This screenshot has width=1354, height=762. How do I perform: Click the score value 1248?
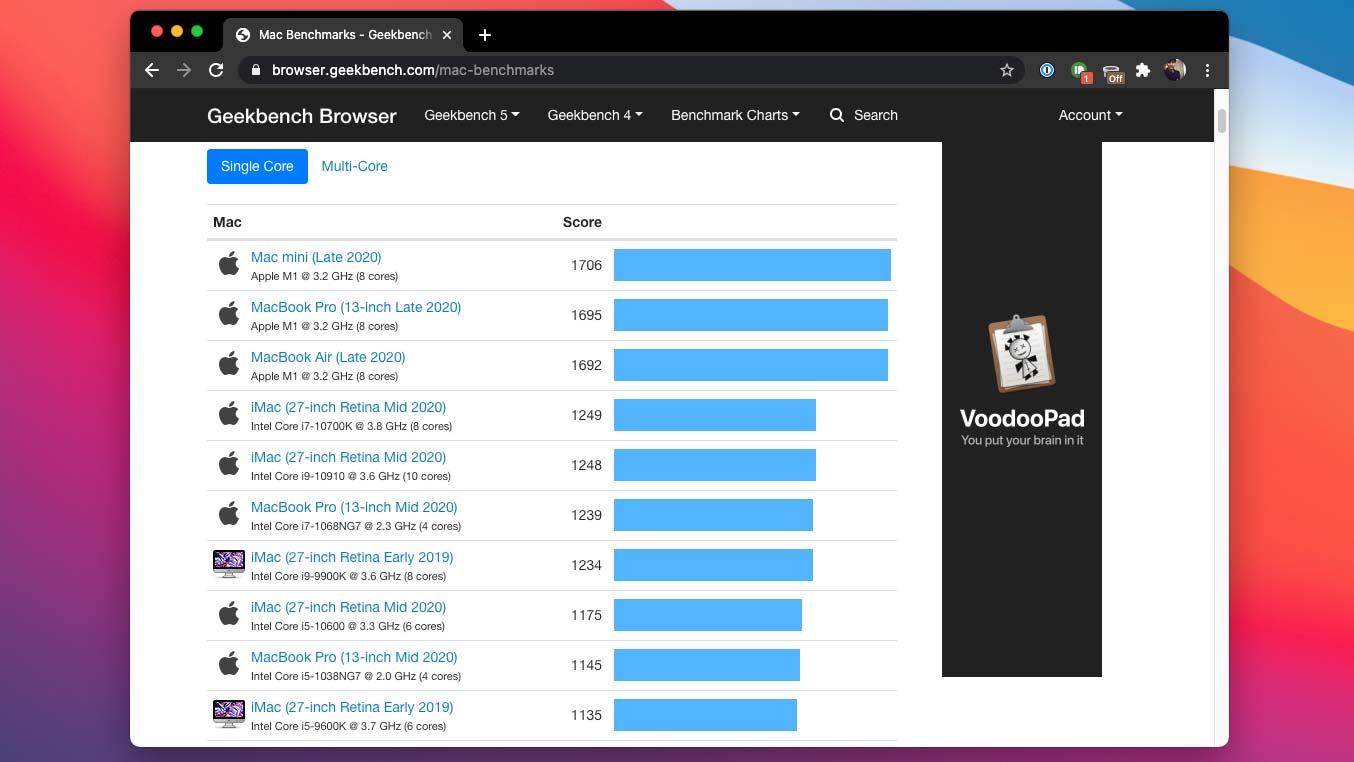(x=586, y=465)
